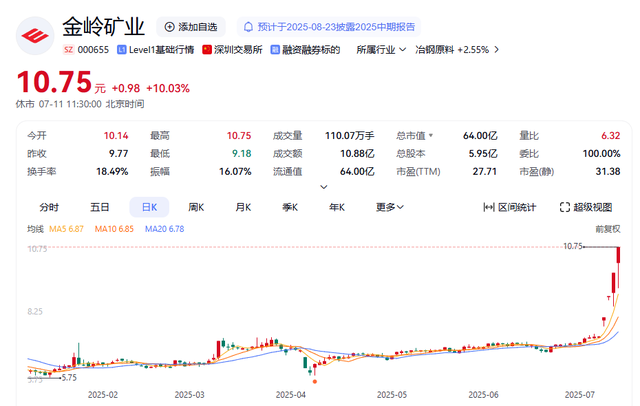640x406 pixels.
Task: Click 预计于2025-08-23披露2025中期报告 notice
Action: 336,27
